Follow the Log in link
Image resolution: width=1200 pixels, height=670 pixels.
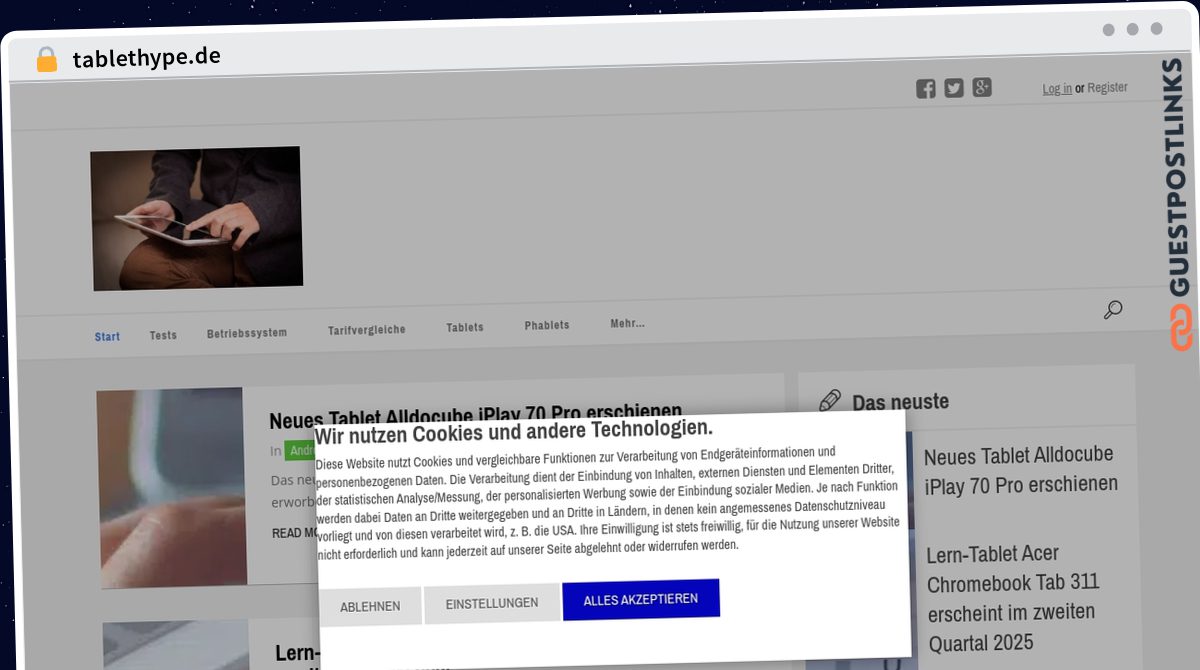1057,89
